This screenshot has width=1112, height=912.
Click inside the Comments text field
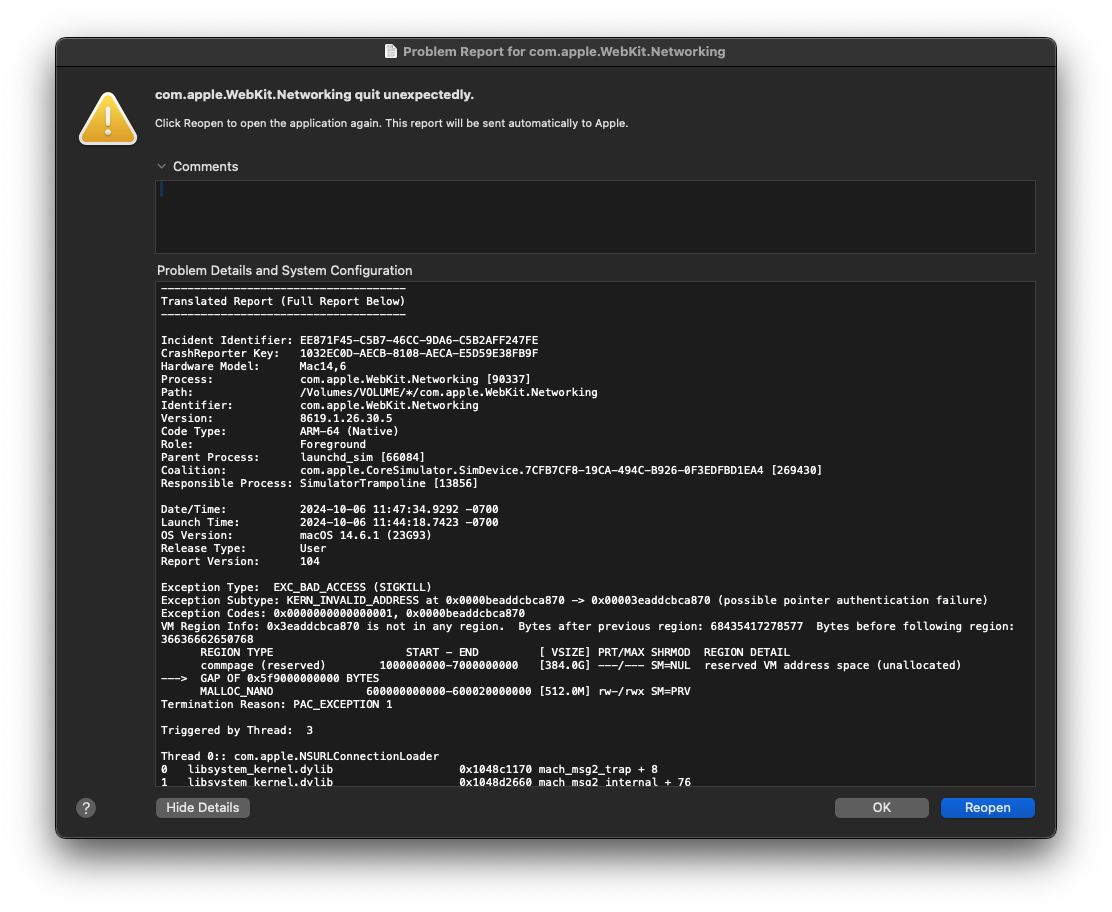pyautogui.click(x=595, y=217)
